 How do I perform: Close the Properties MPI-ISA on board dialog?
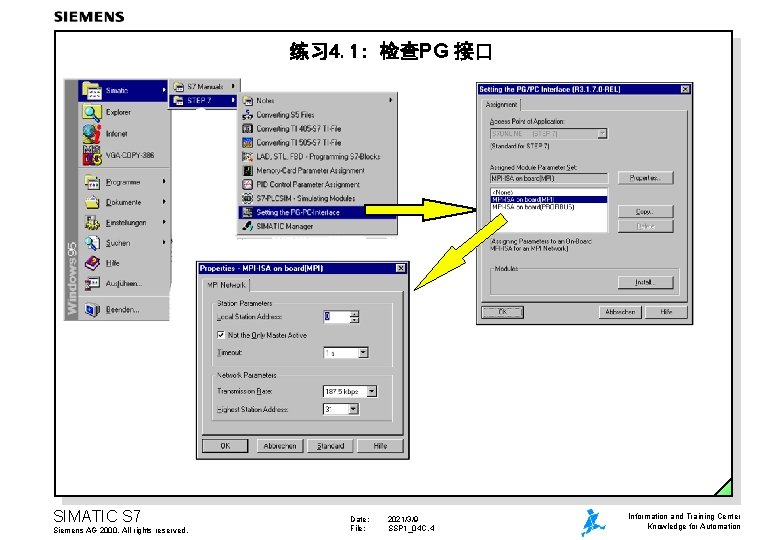coord(400,269)
